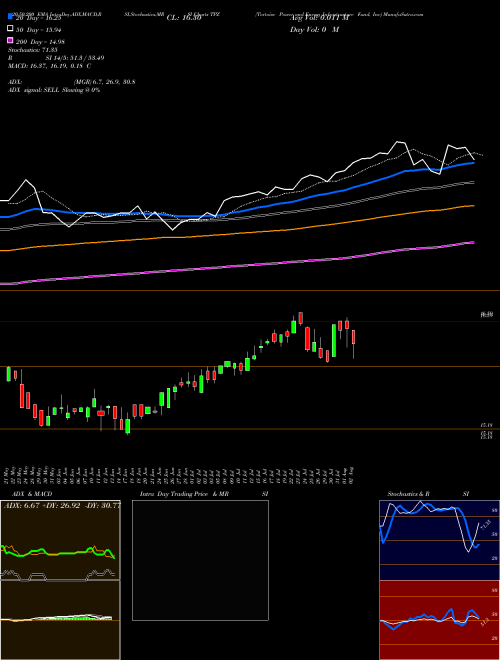This screenshot has width=500, height=660.
Task: Select the '200 Day = 14.98' legend text
Action: 40,42
